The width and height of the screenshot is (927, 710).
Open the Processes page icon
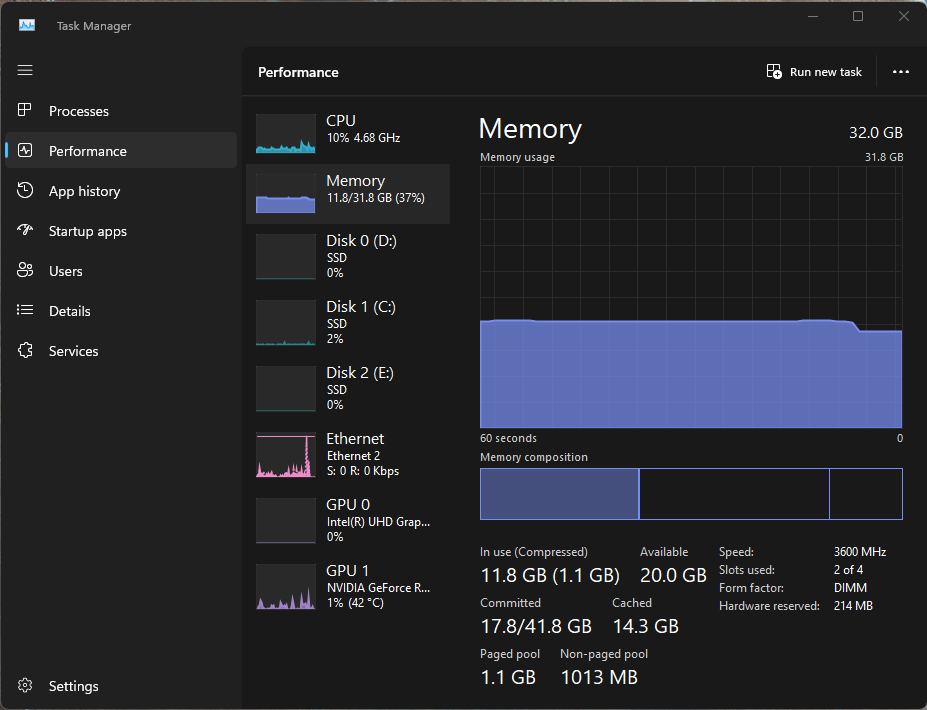pyautogui.click(x=26, y=111)
